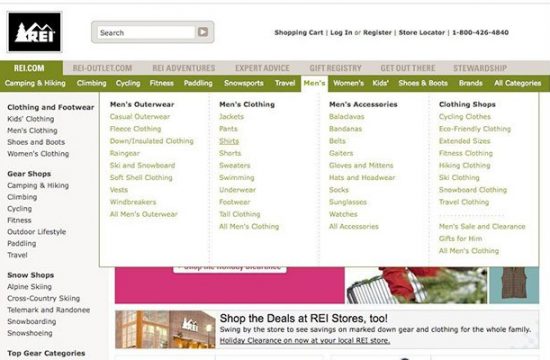The width and height of the screenshot is (550, 360).
Task: Click the Store Locator link
Action: 422,32
